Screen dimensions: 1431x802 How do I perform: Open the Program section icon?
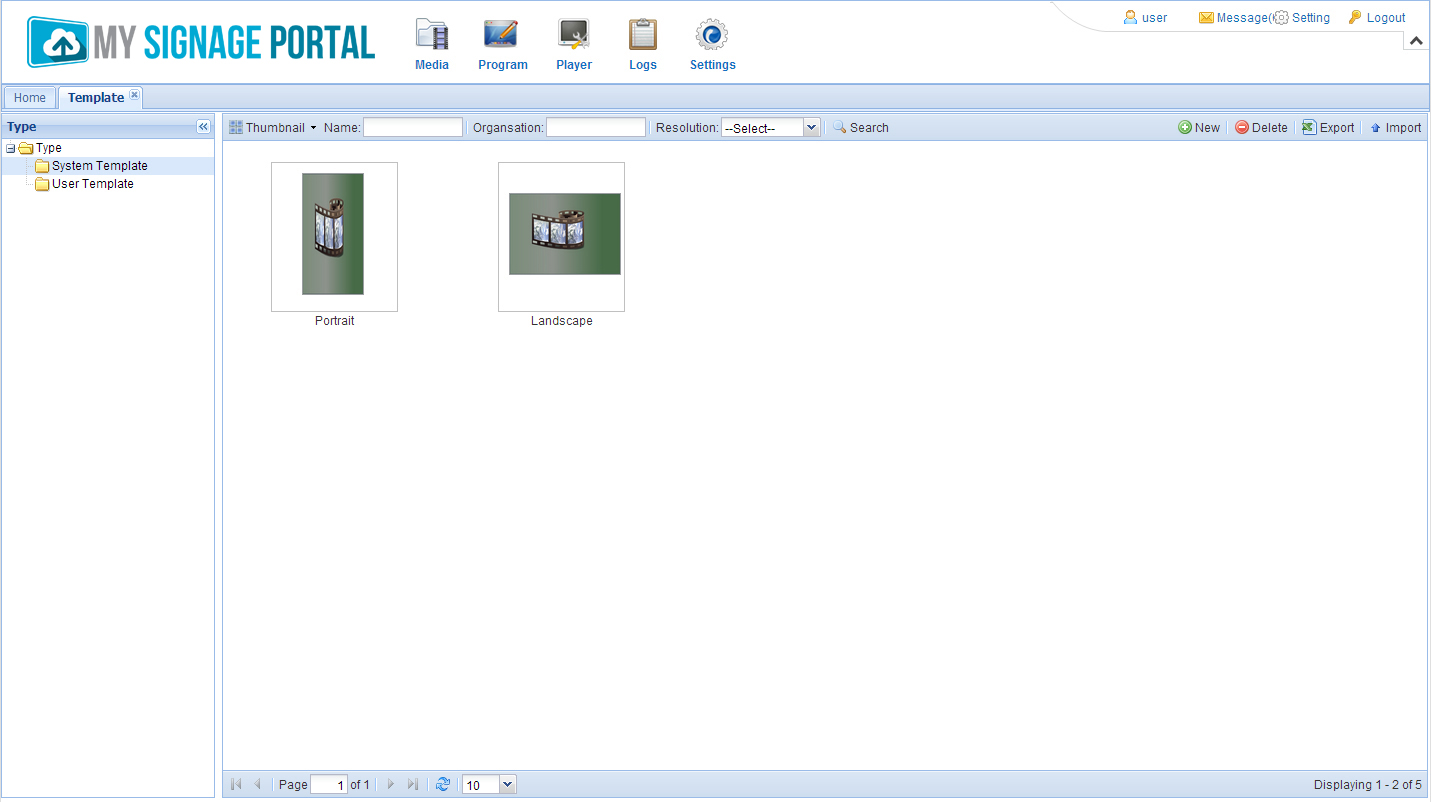pyautogui.click(x=502, y=36)
